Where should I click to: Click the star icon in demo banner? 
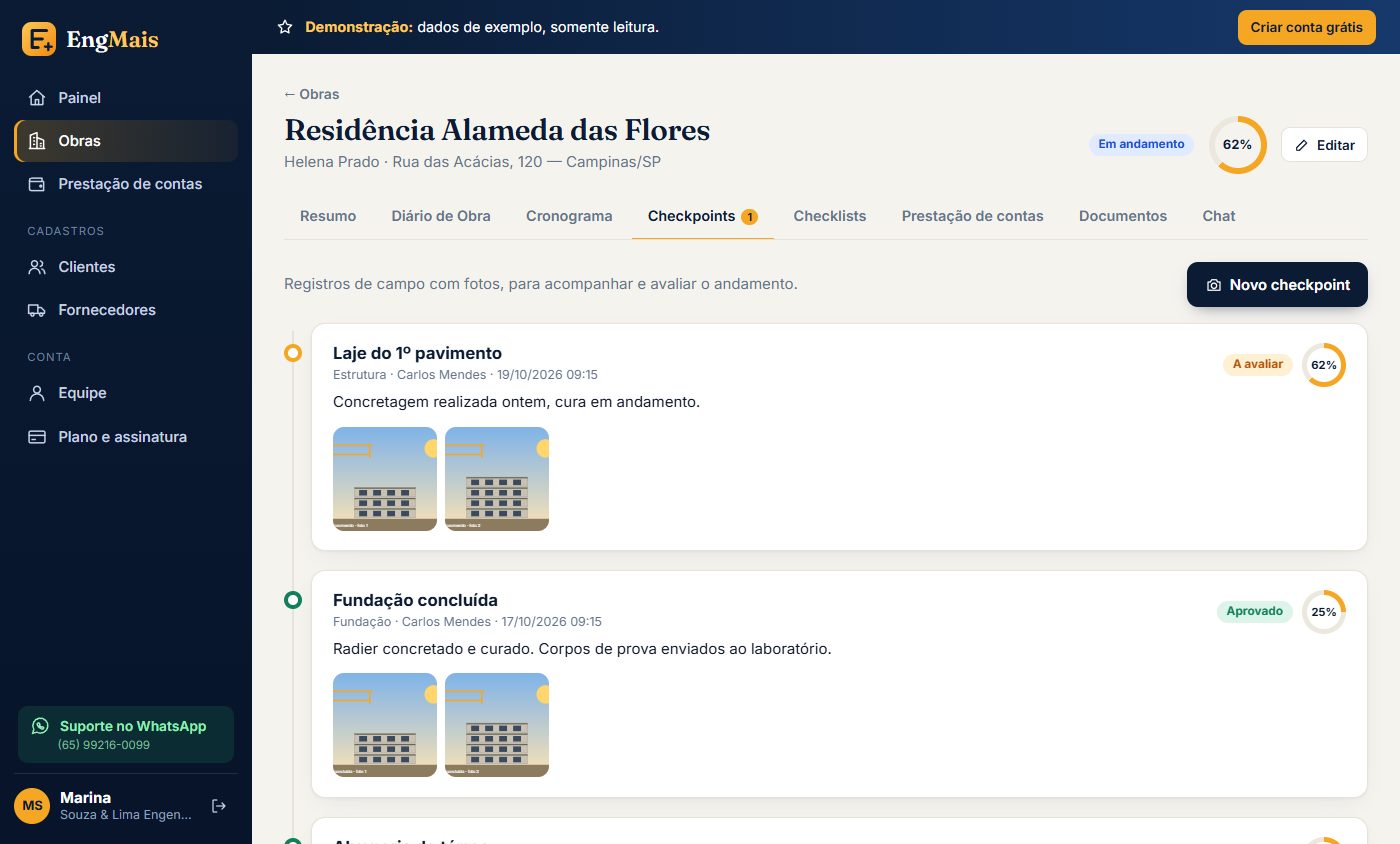[285, 27]
